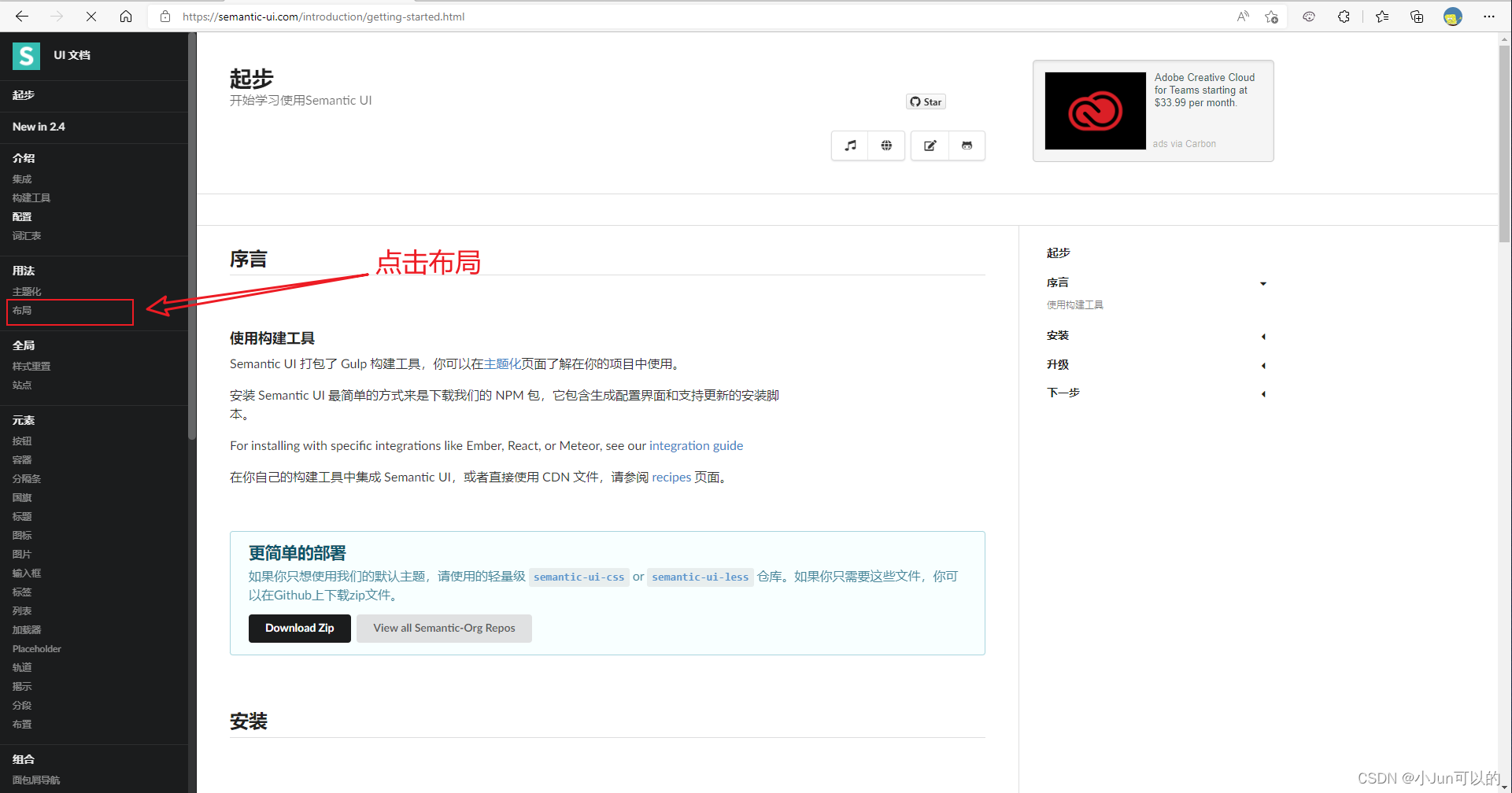Viewport: 1512px width, 793px height.
Task: Open the browser settings ellipsis menu
Action: pyautogui.click(x=1489, y=17)
